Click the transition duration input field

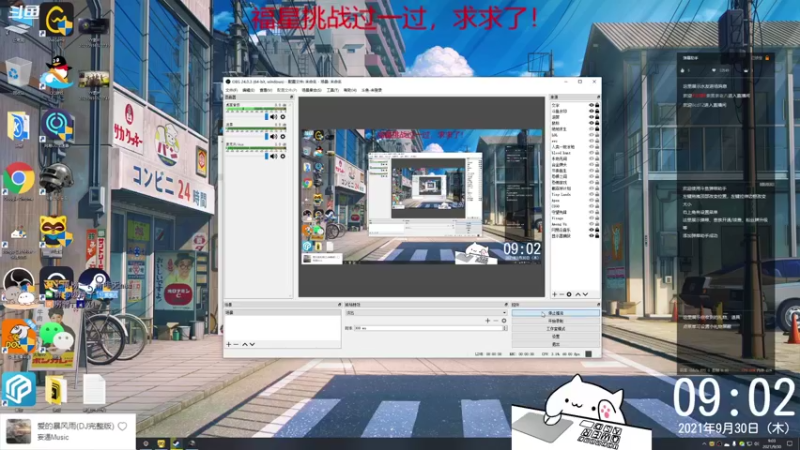(x=428, y=328)
